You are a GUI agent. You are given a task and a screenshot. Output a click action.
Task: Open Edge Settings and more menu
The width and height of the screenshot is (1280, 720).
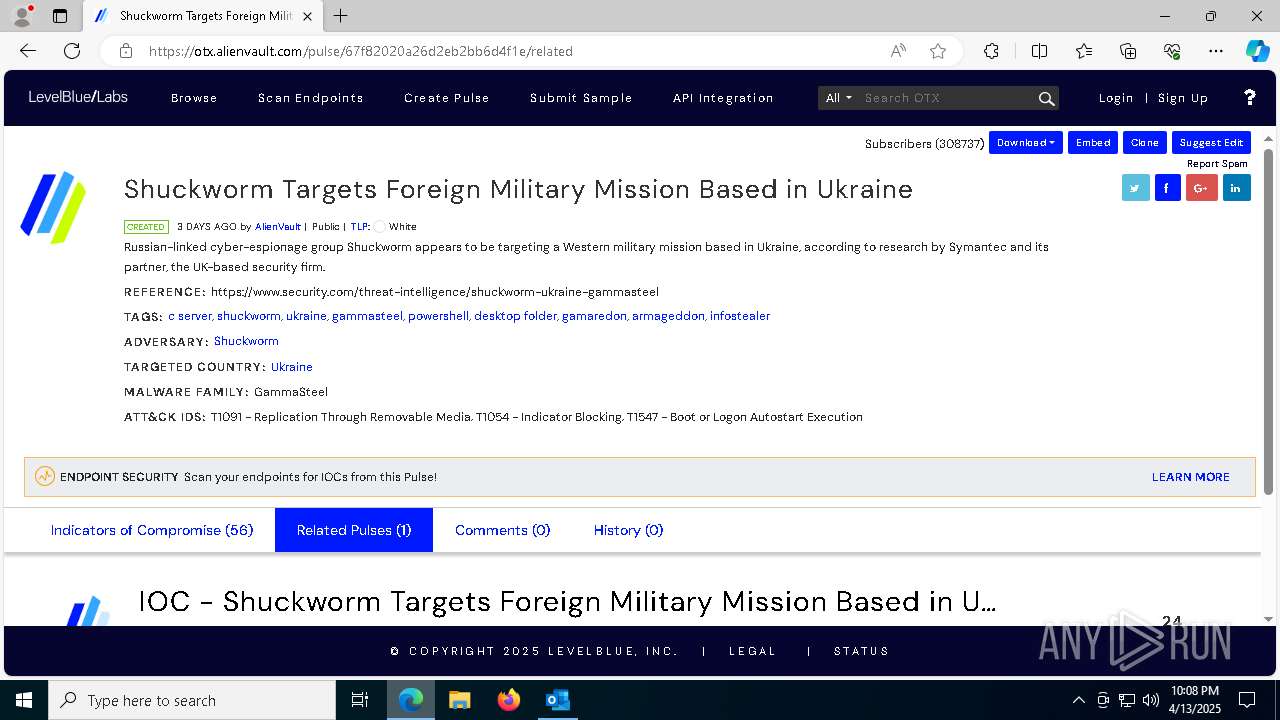tap(1216, 51)
